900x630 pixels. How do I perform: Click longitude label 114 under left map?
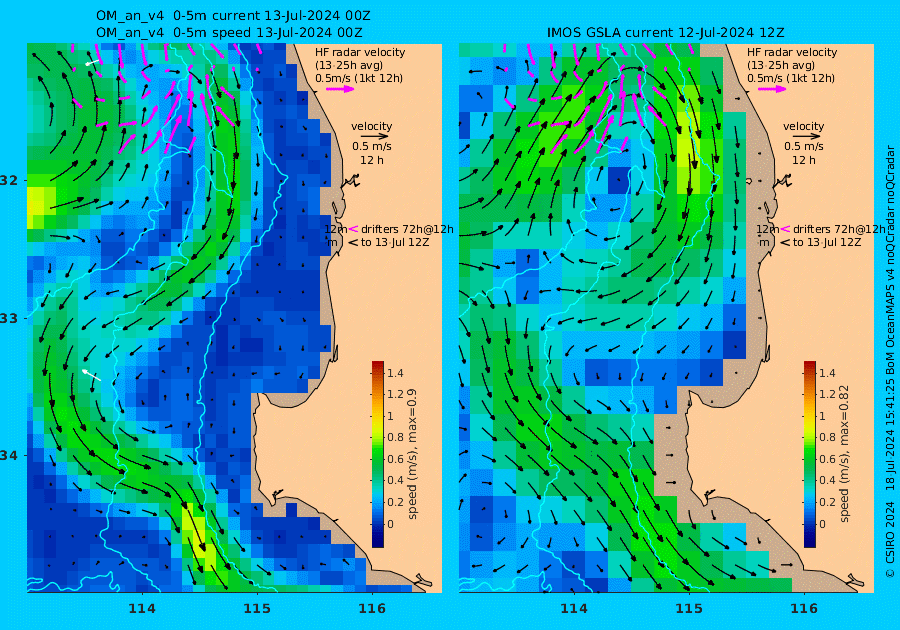pos(142,608)
